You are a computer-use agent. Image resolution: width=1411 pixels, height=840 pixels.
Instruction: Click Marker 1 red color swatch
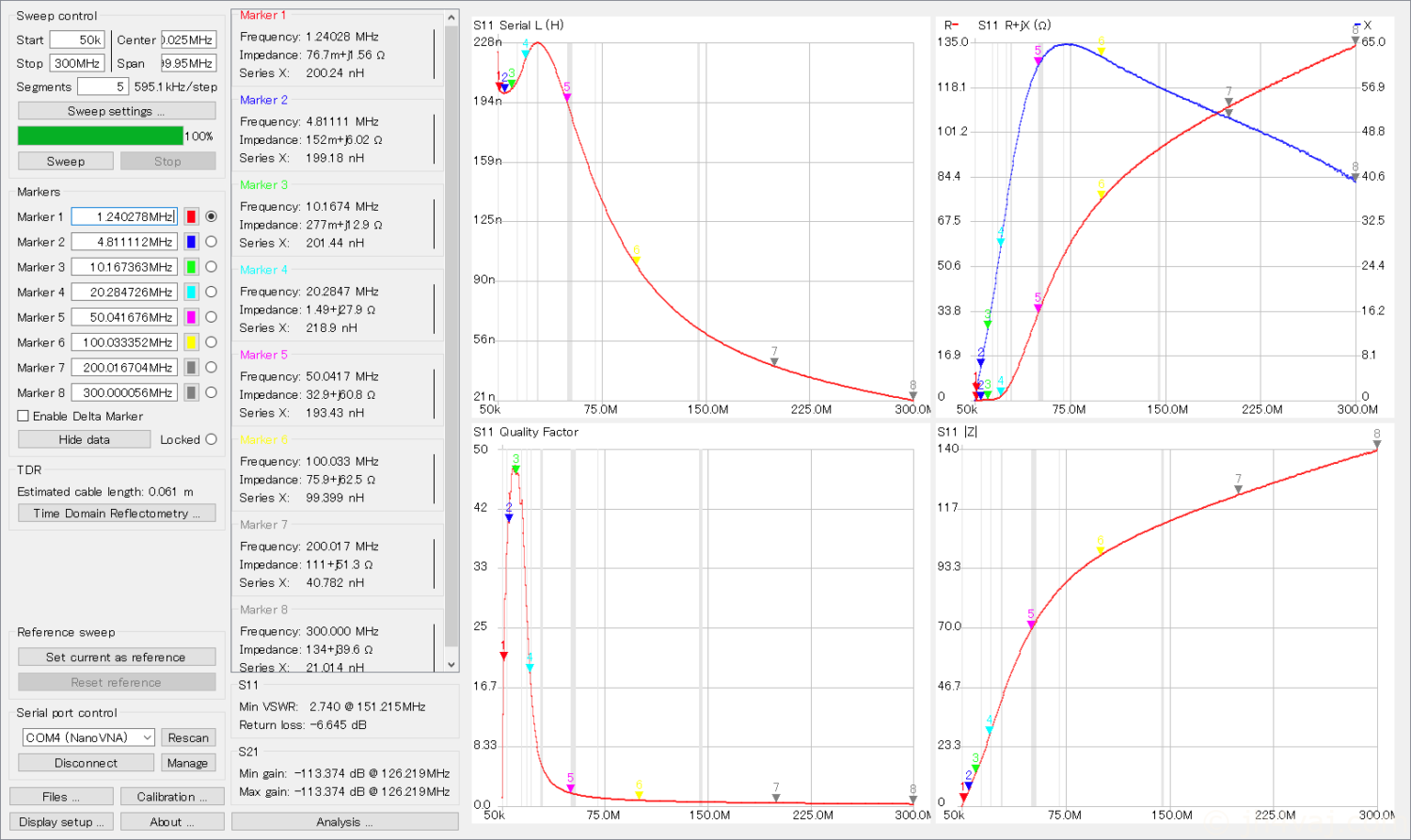[x=191, y=216]
